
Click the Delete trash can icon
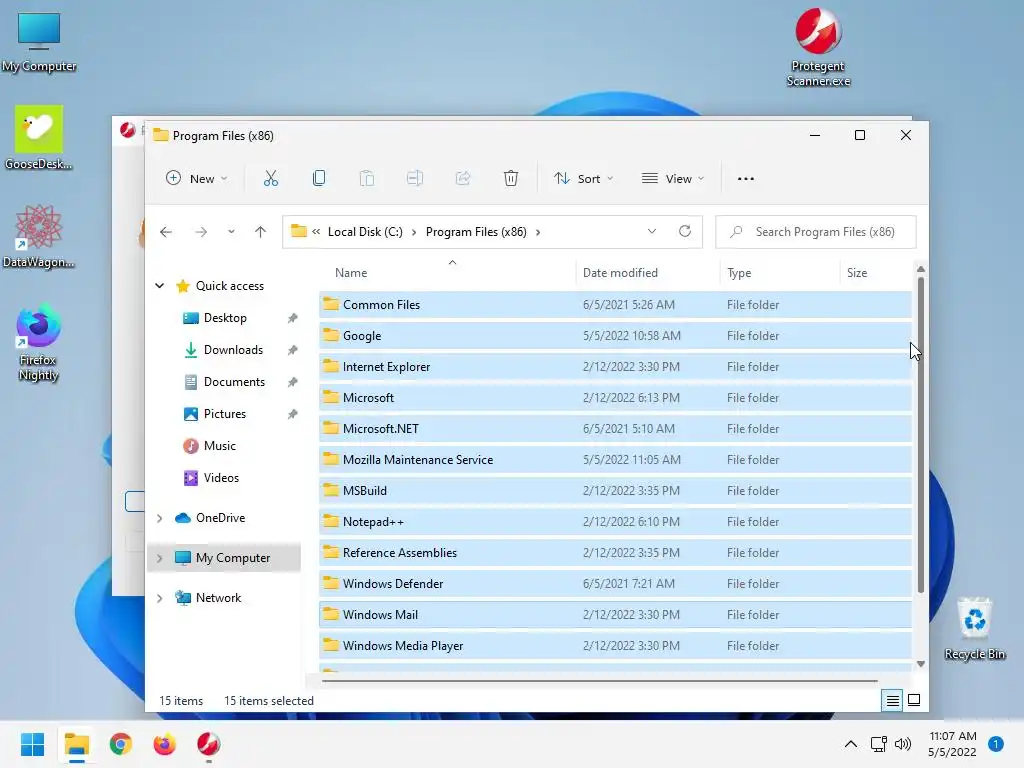tap(511, 178)
